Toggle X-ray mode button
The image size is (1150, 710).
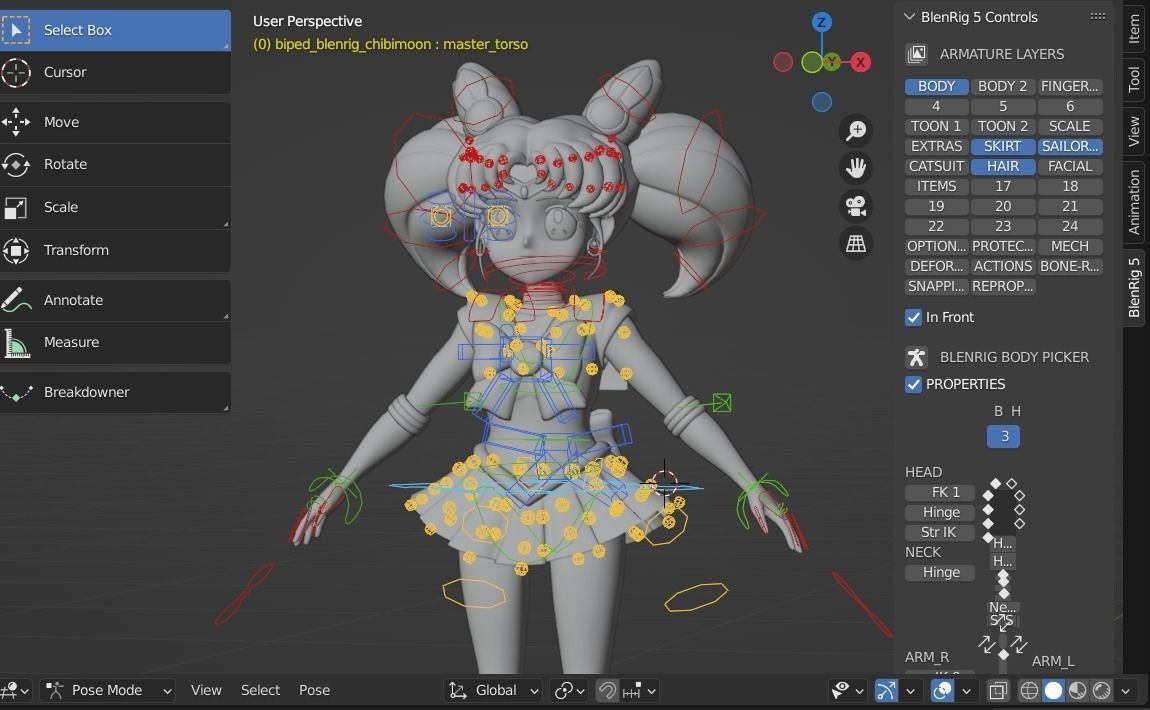coord(997,690)
